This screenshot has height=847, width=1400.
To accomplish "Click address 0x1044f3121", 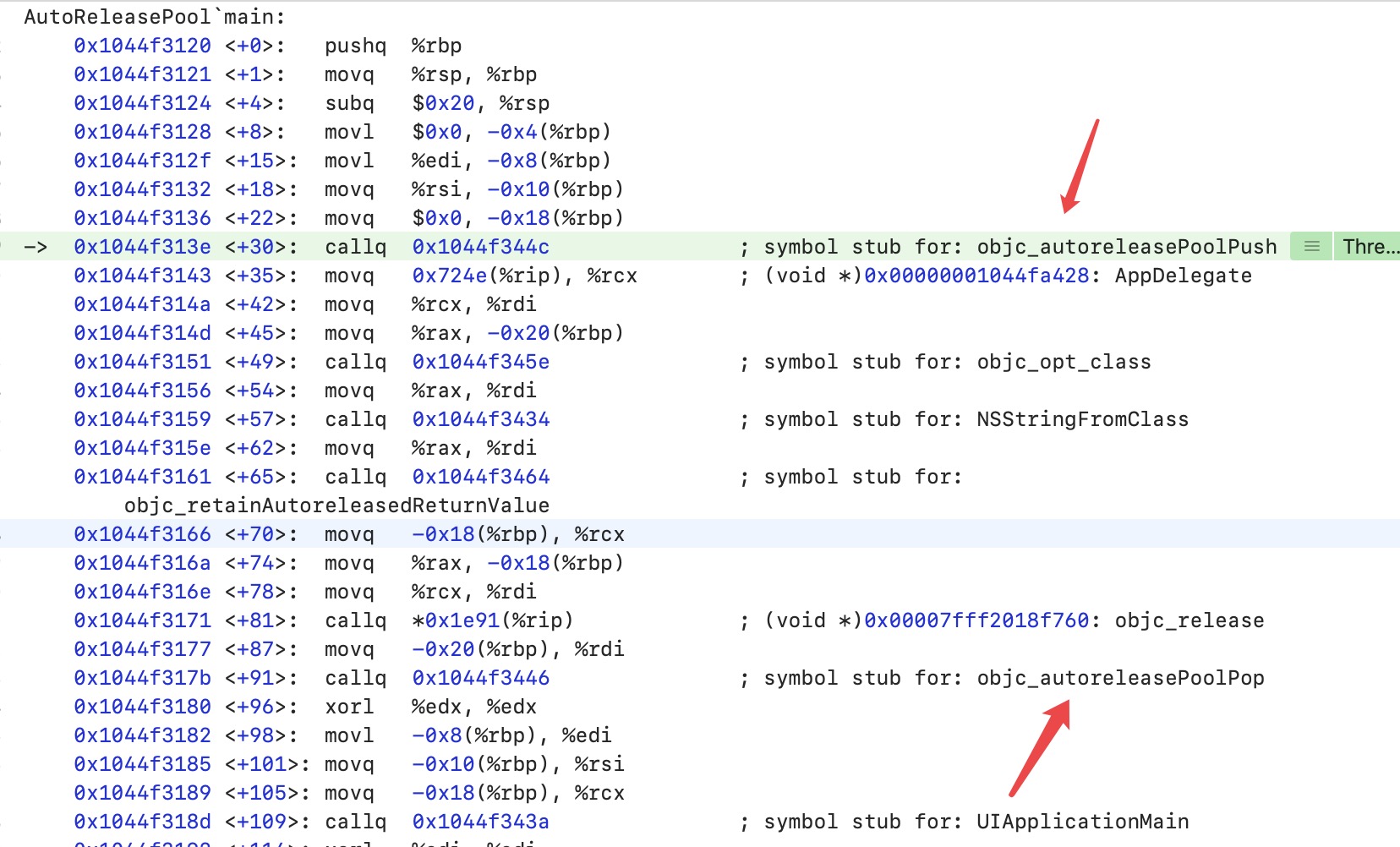I will tap(142, 74).
